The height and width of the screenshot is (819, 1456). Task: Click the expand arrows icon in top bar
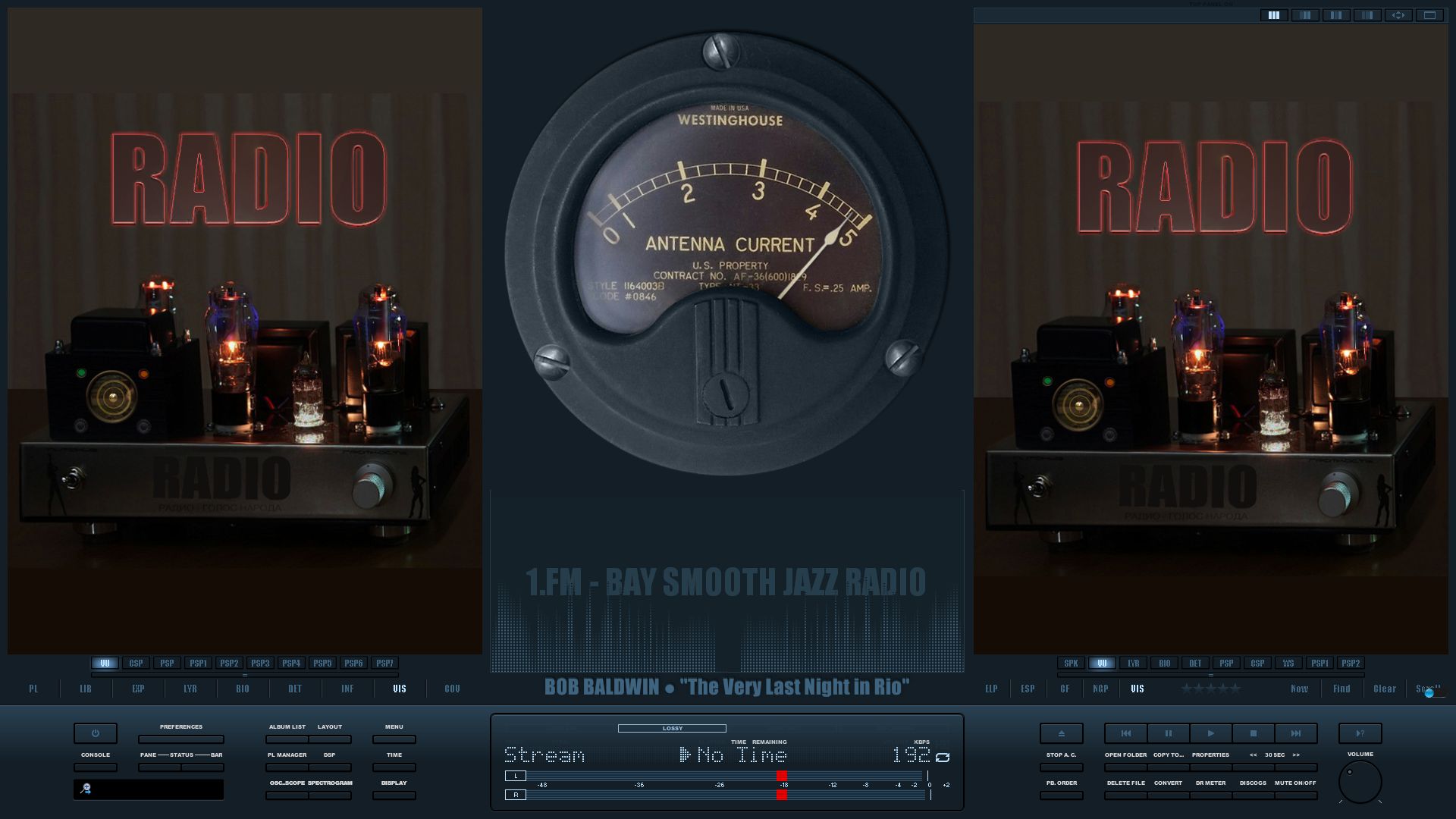[1398, 15]
